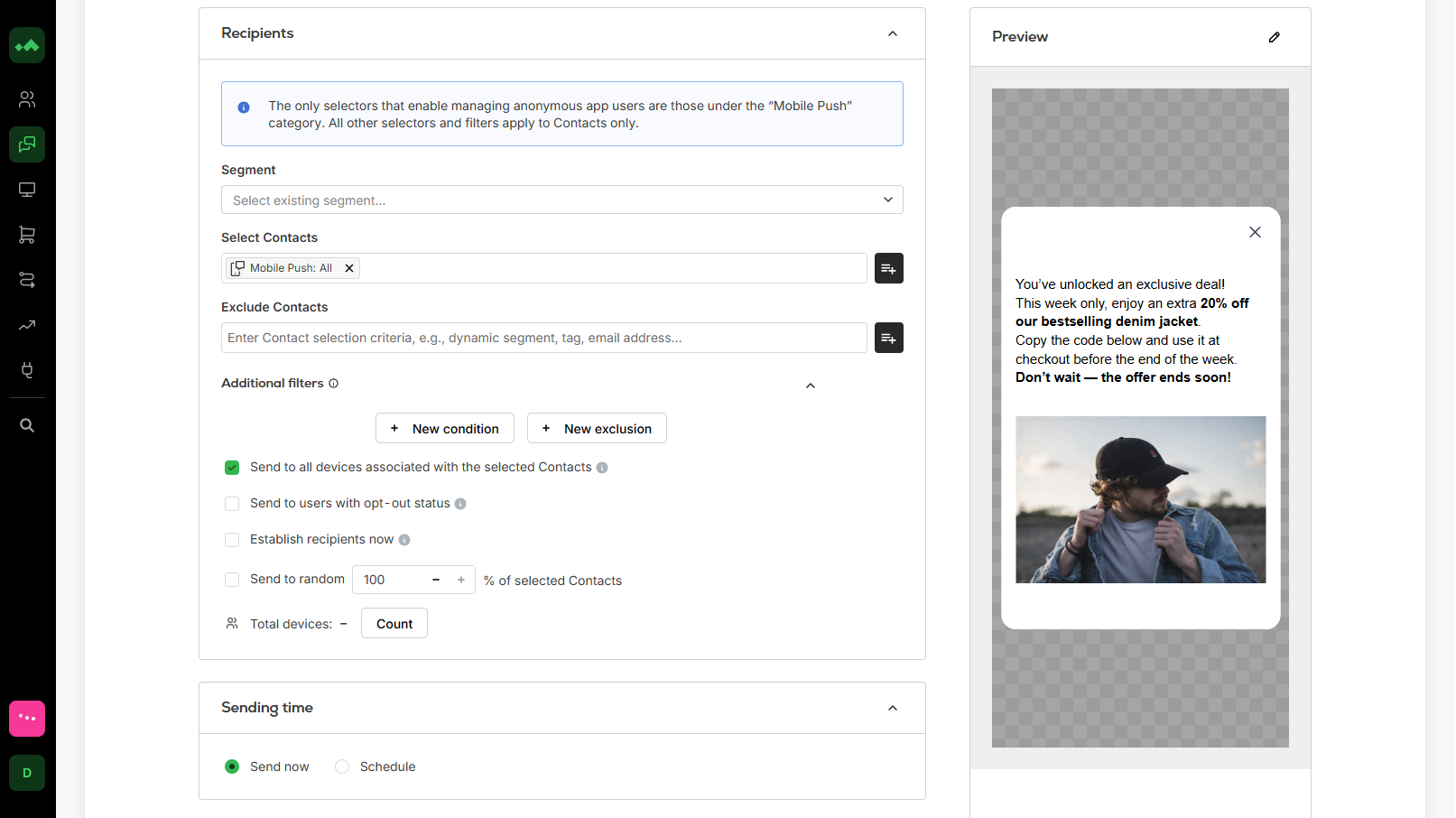This screenshot has width=1456, height=818.
Task: Show info for opt-out status option
Action: 460,504
